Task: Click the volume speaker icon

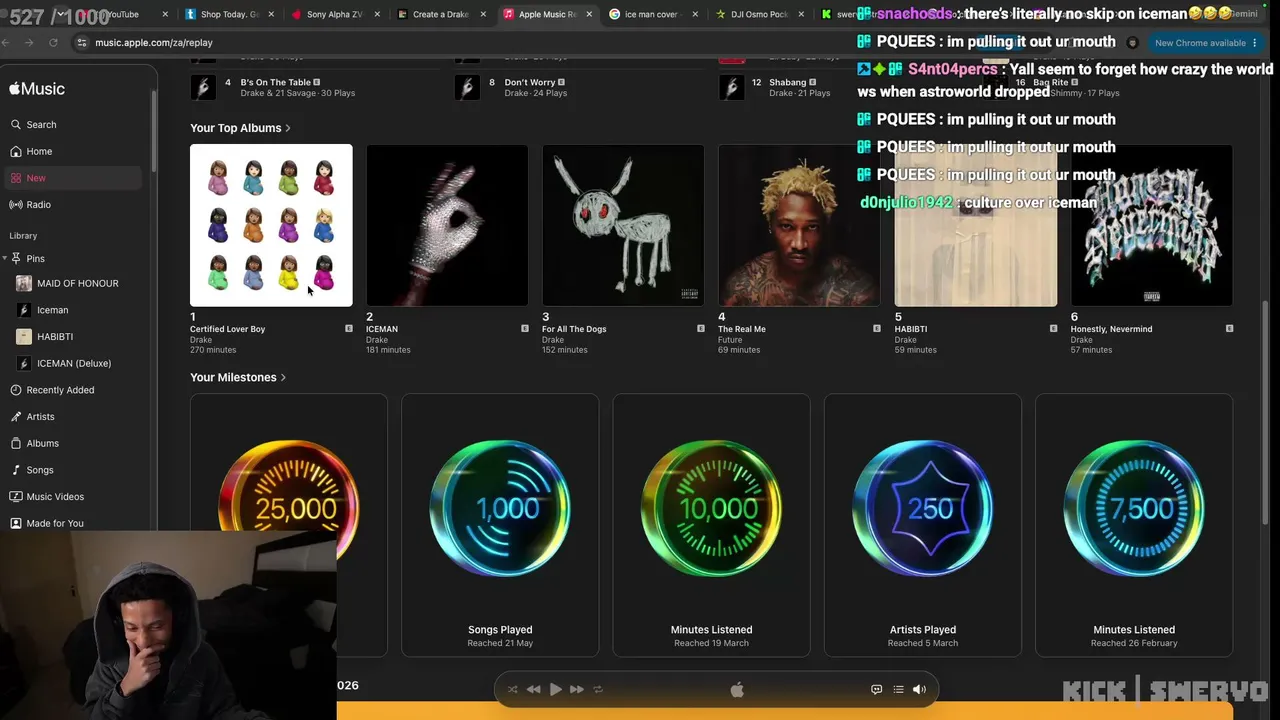Action: pos(919,689)
